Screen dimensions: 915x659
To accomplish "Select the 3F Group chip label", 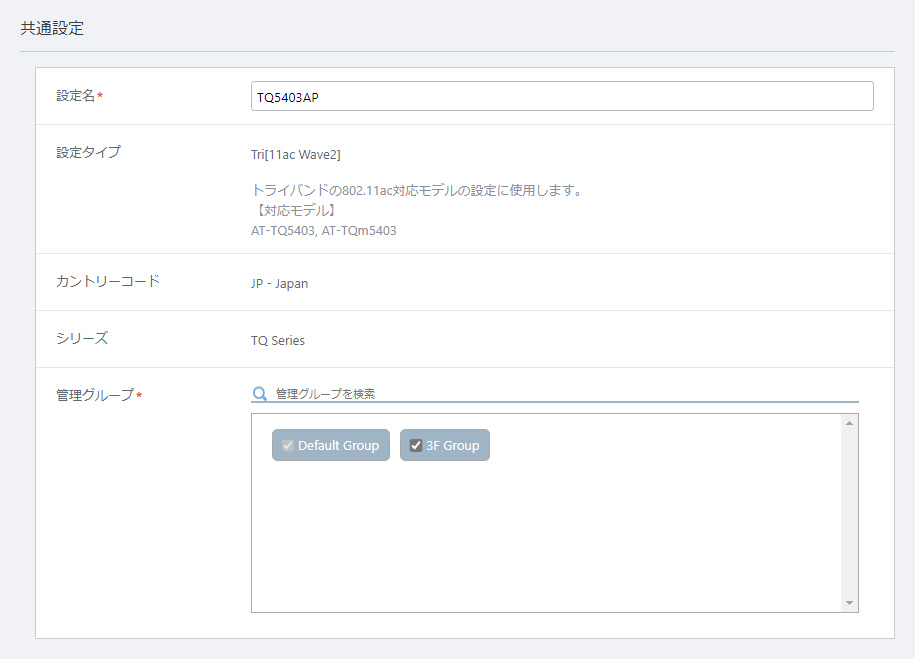I will 453,445.
